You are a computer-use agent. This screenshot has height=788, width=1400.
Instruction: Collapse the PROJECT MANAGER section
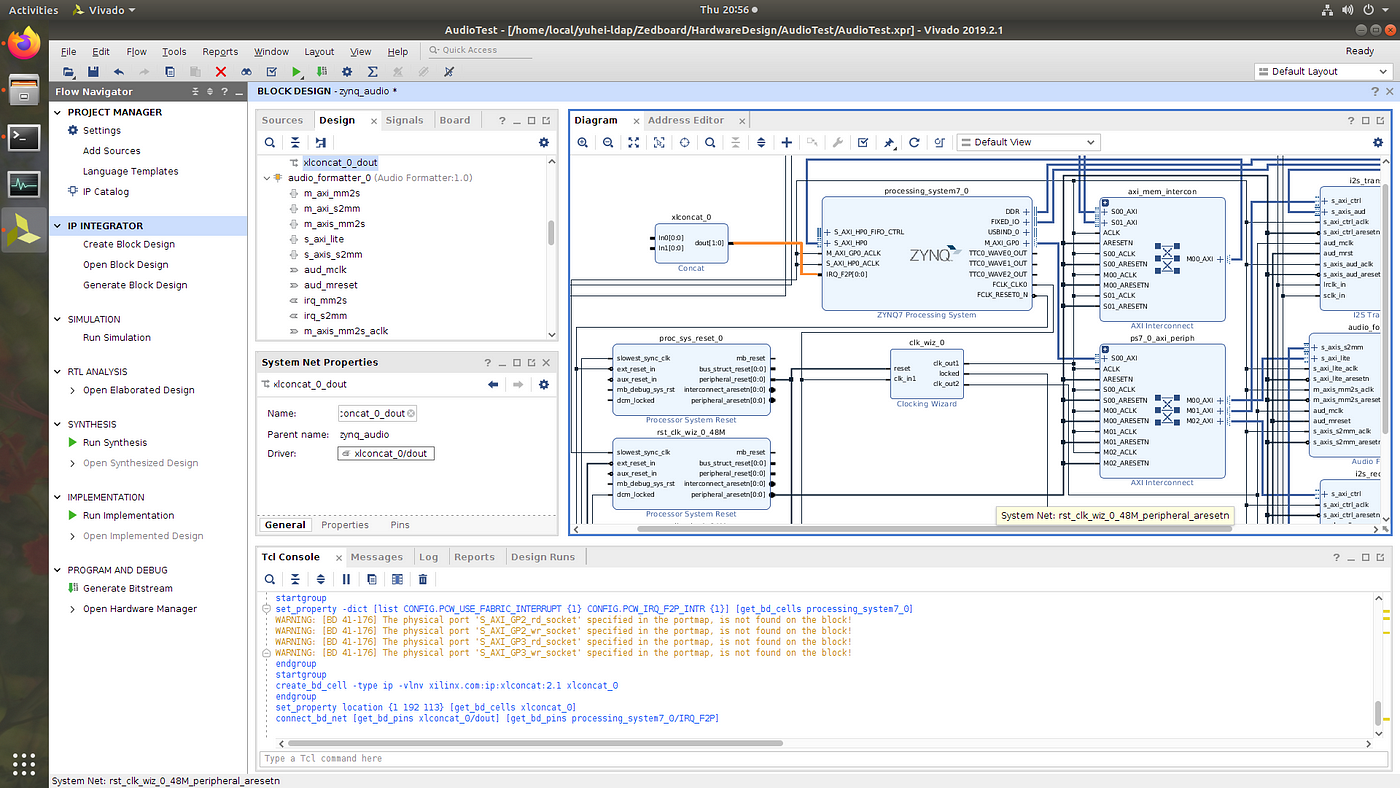coord(59,112)
